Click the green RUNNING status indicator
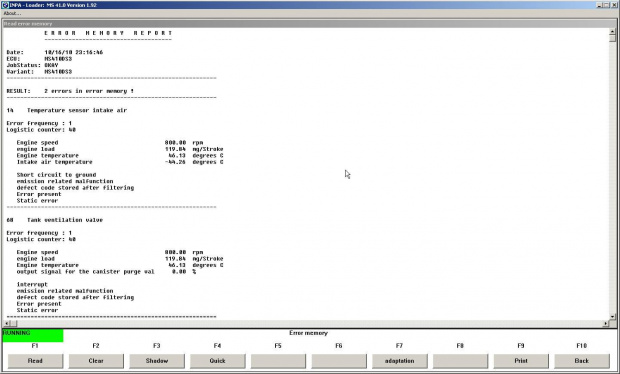620x374 pixels. tap(32, 335)
